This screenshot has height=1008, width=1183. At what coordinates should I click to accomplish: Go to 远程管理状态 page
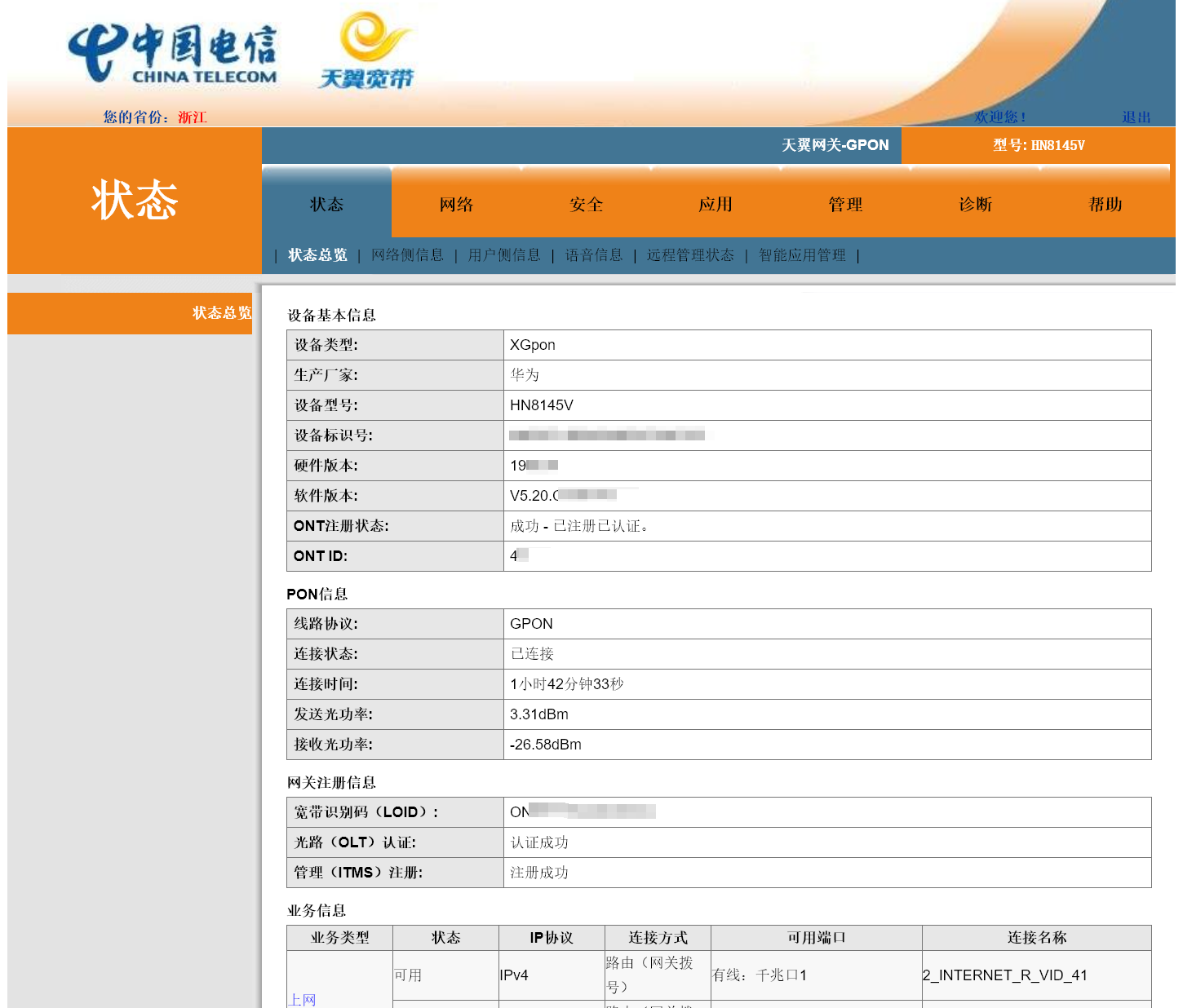pyautogui.click(x=690, y=255)
